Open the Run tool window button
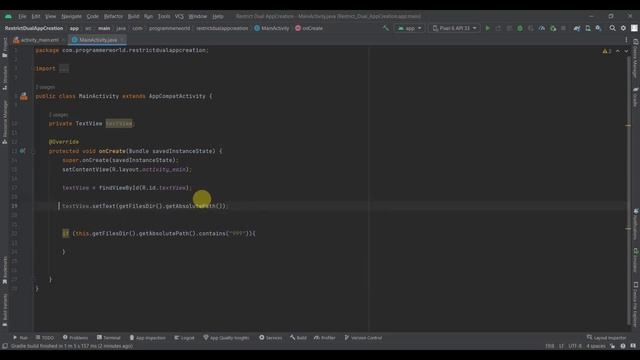 pyautogui.click(x=20, y=338)
